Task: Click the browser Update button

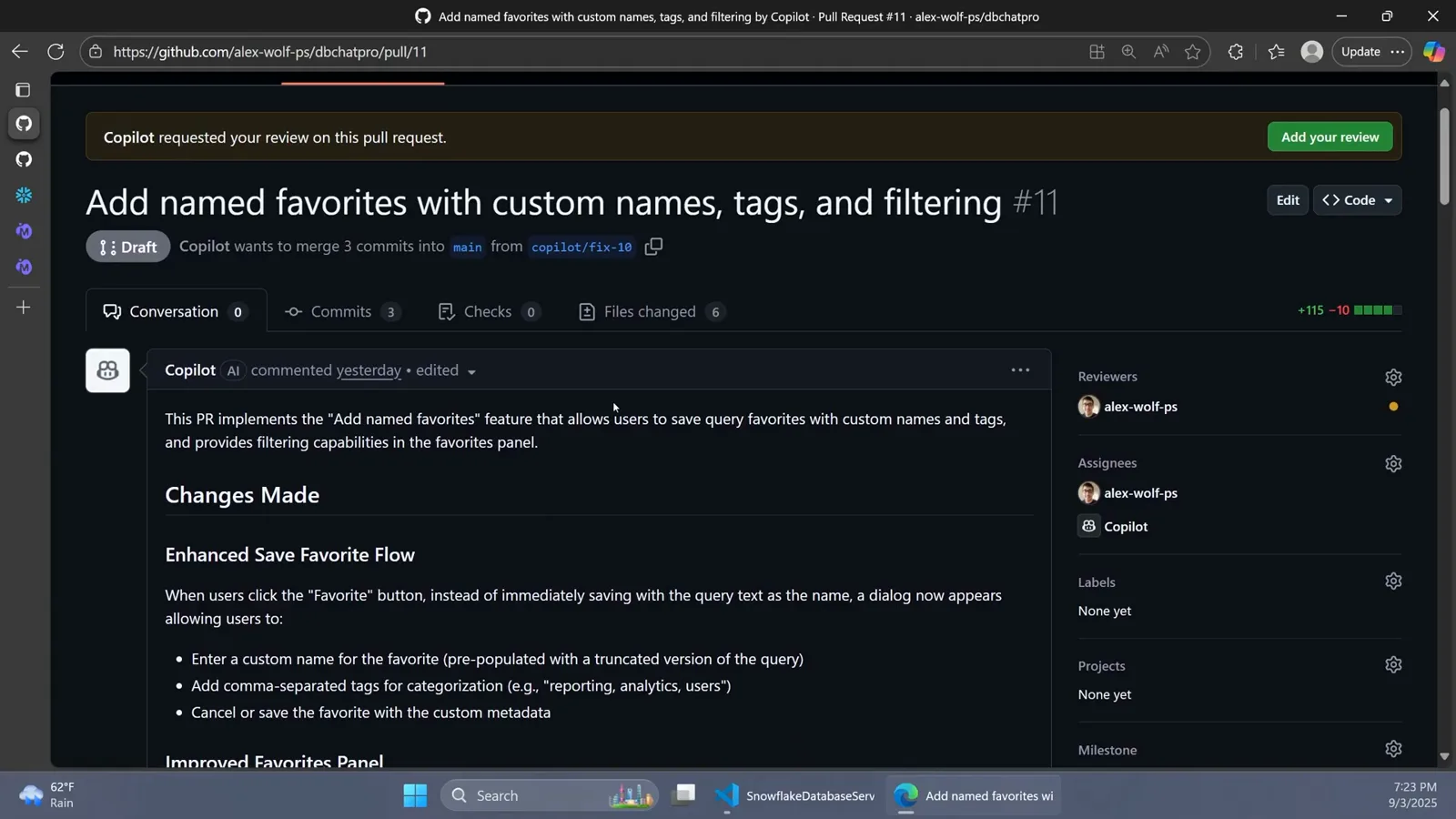Action: [x=1360, y=52]
